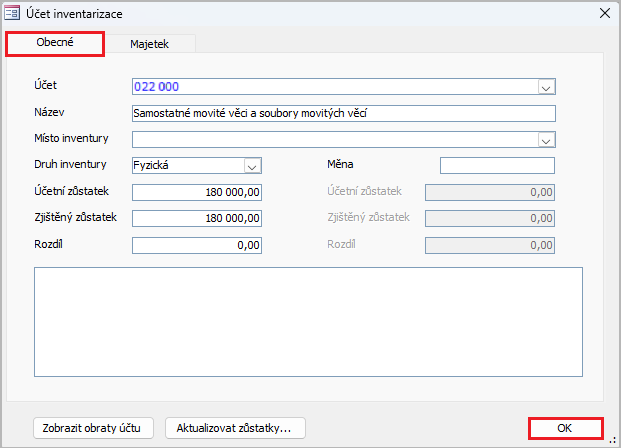Click the greyed Zjištěný zůstatek field under Měna

490,218
